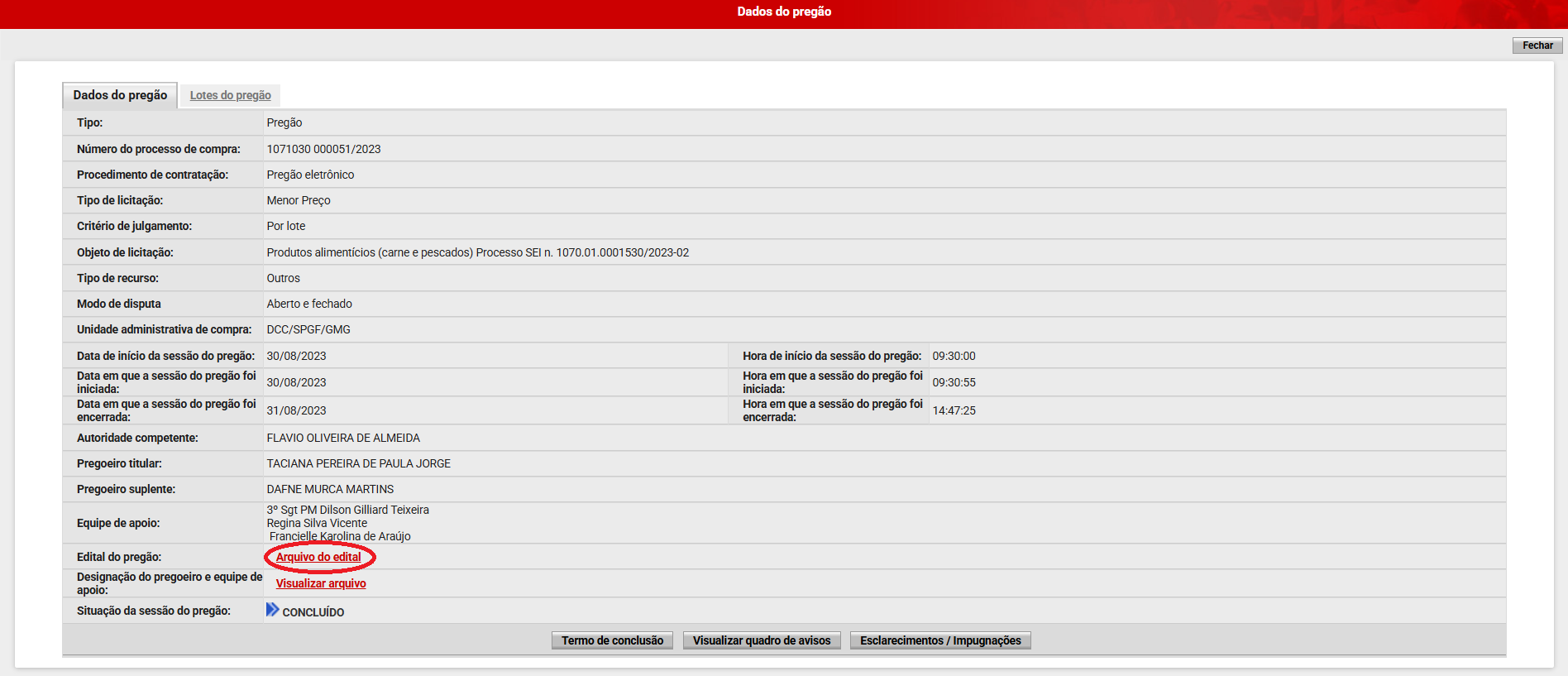Click the Esclarecimentos / Impugnações button
The width and height of the screenshot is (1568, 676).
tap(940, 640)
